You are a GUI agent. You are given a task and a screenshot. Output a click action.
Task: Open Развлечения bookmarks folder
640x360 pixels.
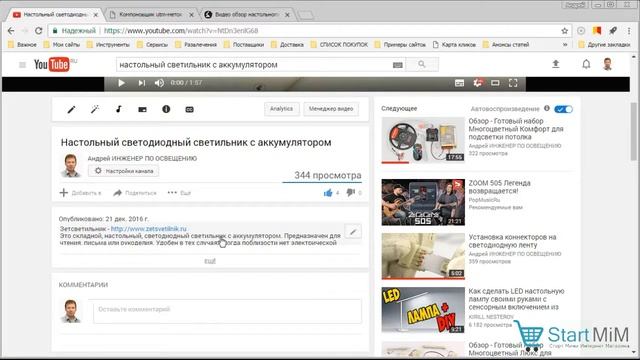coord(196,44)
